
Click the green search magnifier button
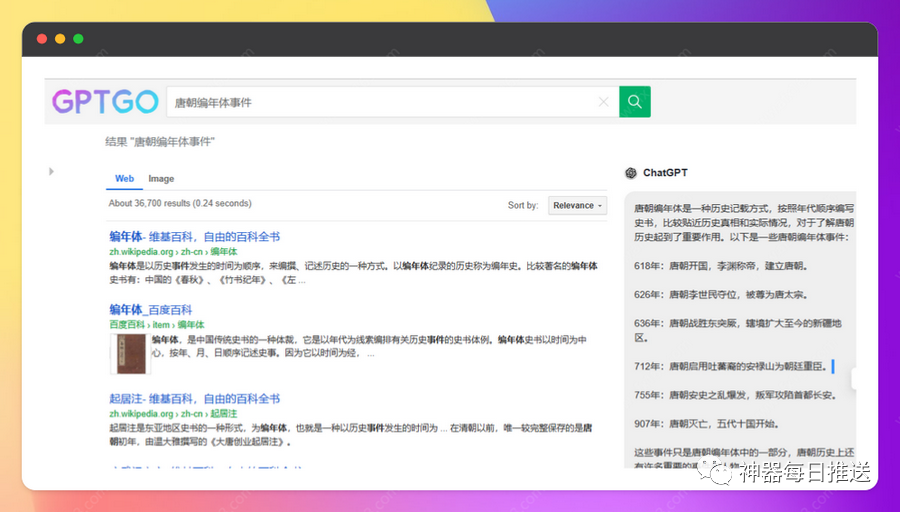634,102
